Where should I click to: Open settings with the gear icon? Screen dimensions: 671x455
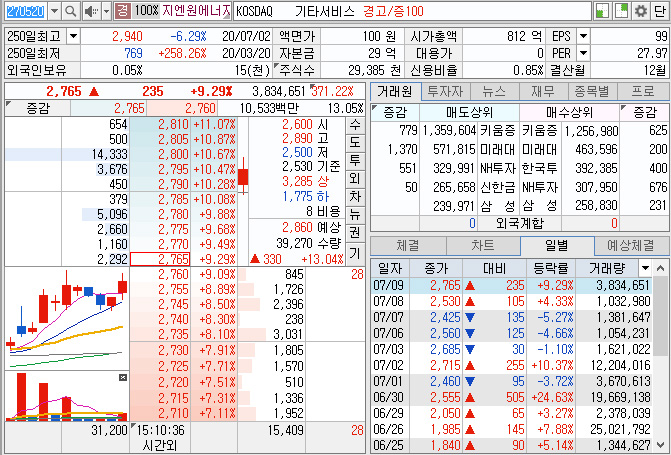click(x=641, y=11)
